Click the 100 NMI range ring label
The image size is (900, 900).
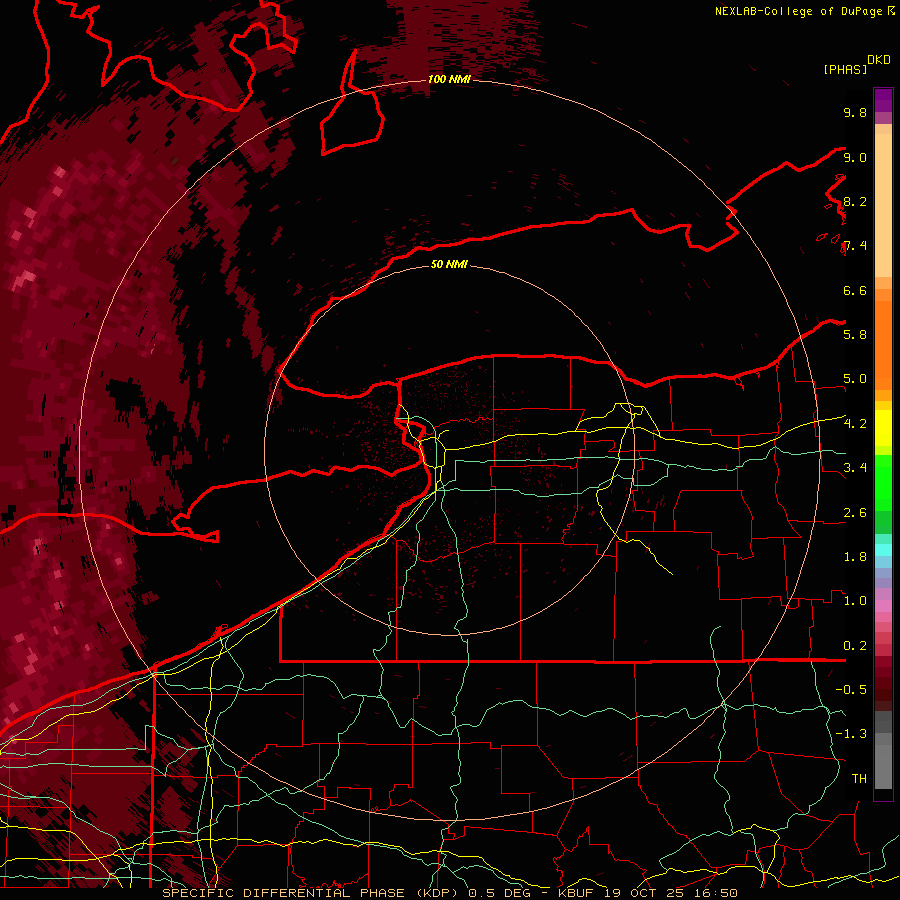[449, 79]
